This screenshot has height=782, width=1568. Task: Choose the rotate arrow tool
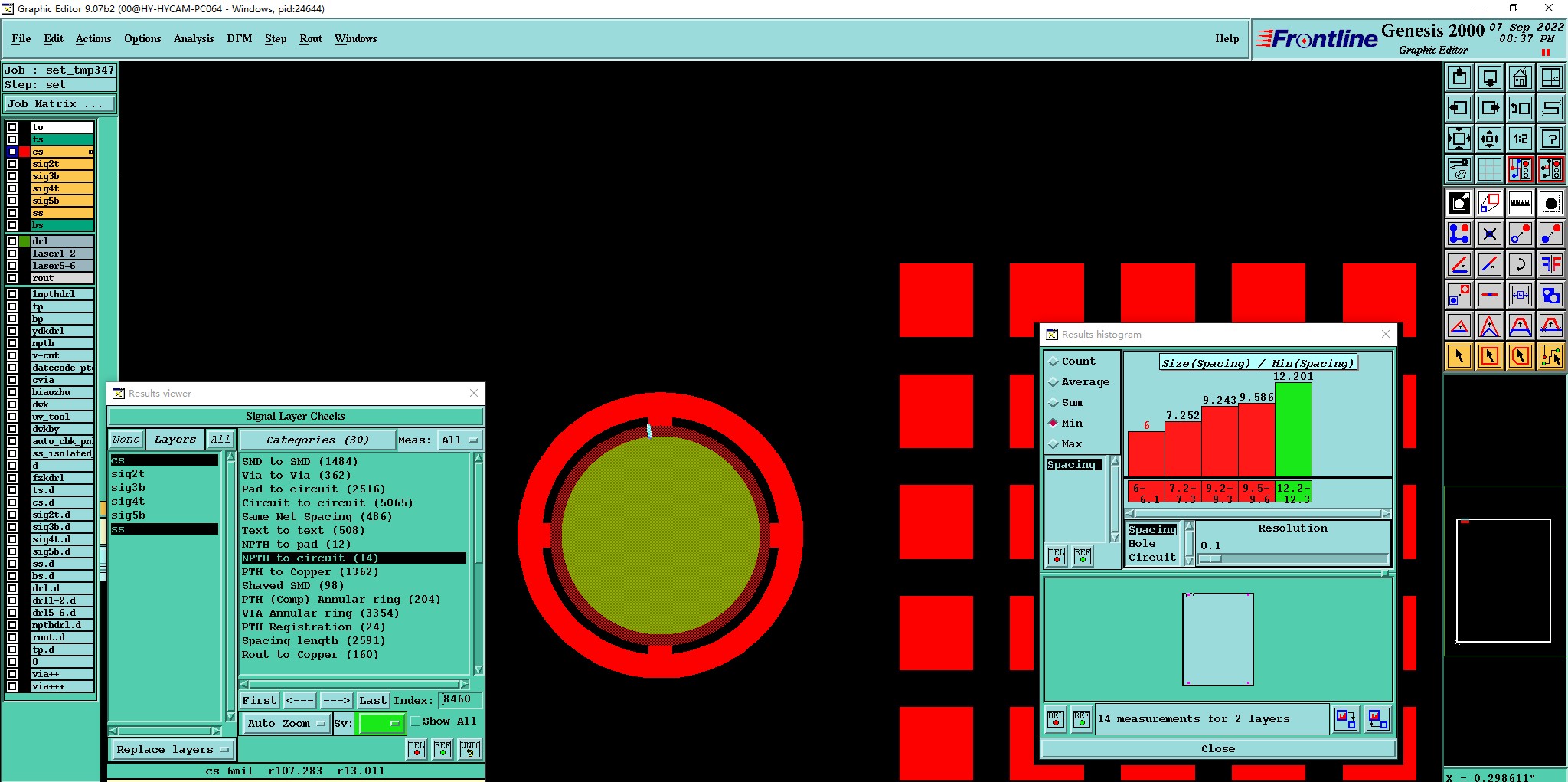[1520, 264]
